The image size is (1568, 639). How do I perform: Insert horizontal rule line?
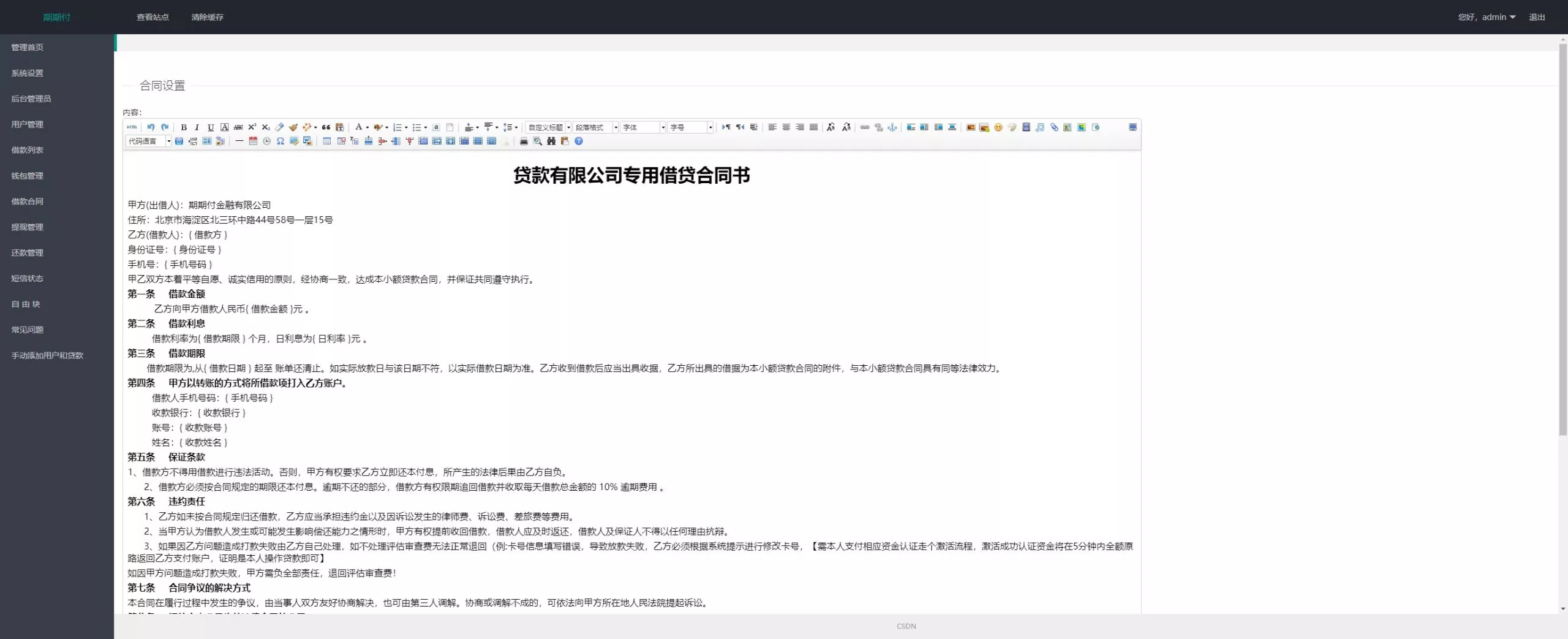click(x=239, y=142)
